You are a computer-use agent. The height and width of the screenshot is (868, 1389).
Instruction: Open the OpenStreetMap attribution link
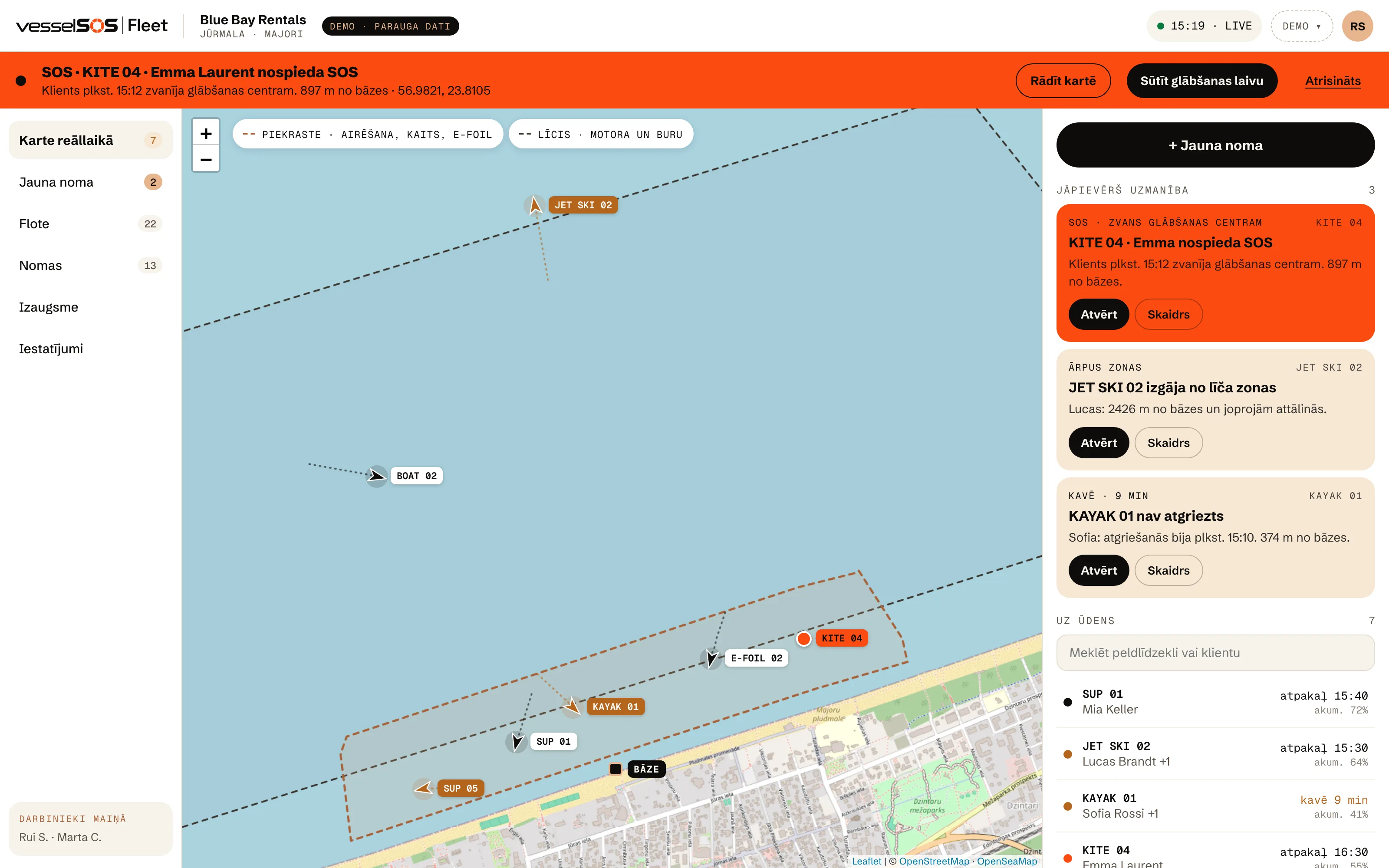(x=934, y=861)
